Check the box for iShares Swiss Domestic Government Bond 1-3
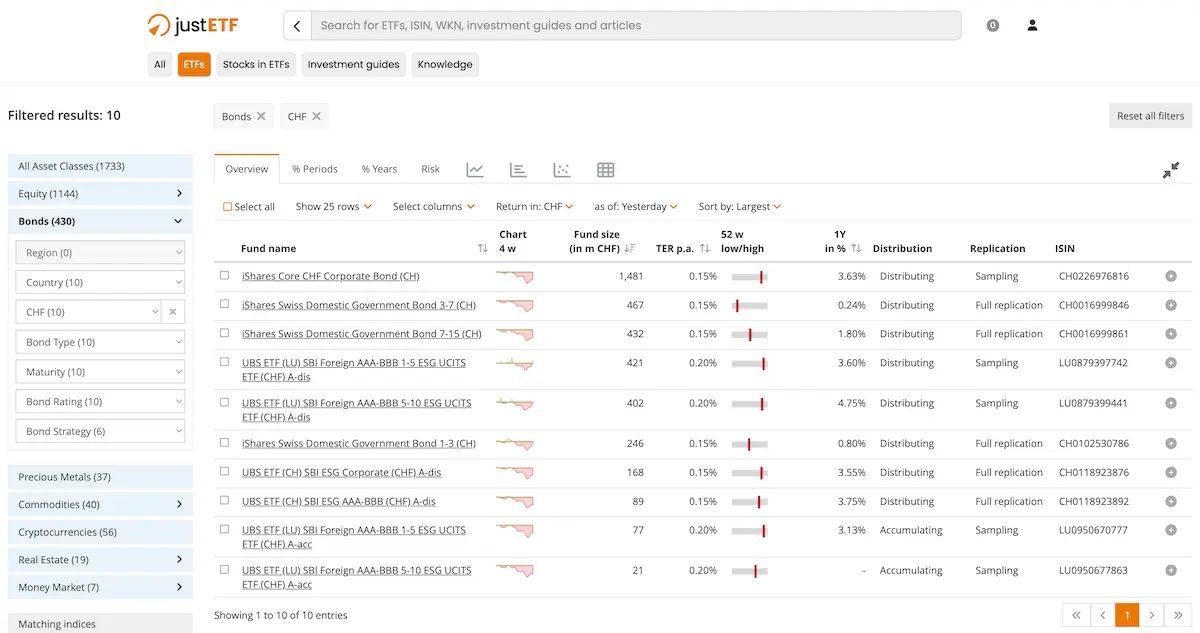The height and width of the screenshot is (633, 1200). click(x=225, y=442)
